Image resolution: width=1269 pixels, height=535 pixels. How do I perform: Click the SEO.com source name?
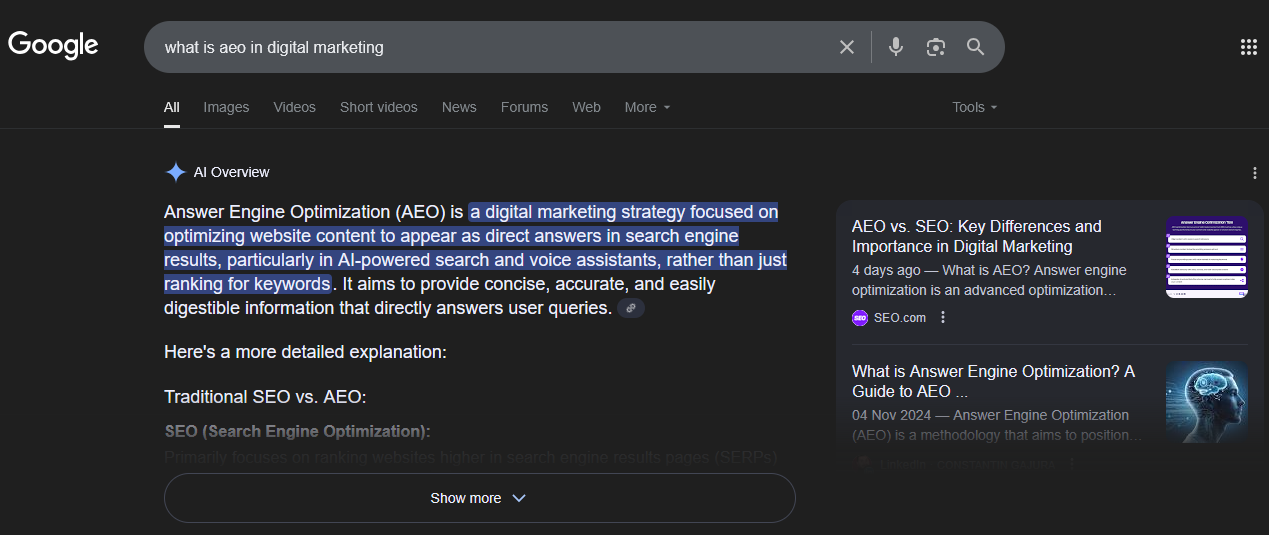coord(900,318)
